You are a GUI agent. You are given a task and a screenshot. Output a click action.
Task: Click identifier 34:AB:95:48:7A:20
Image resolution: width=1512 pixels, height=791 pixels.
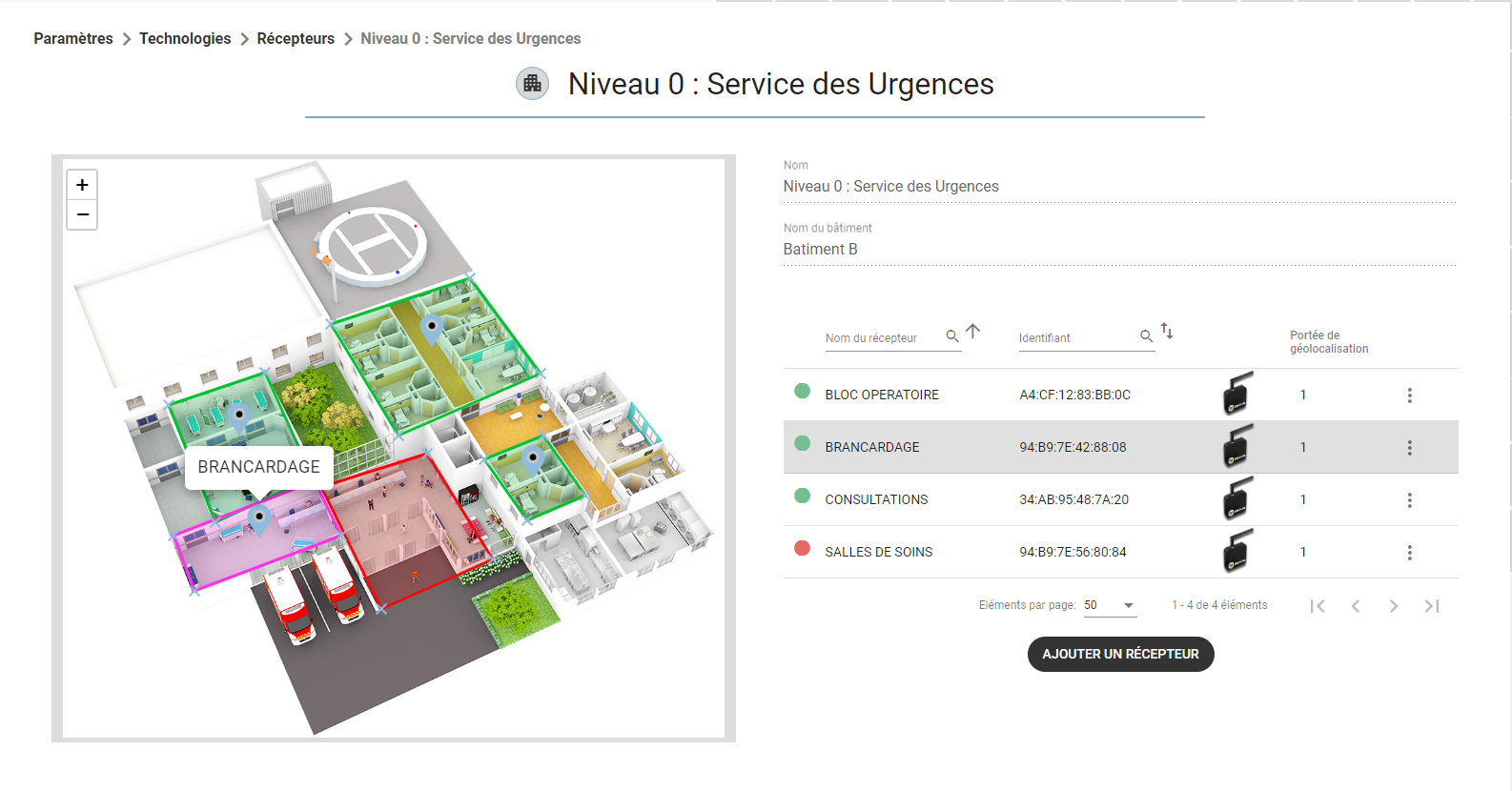pos(1074,499)
